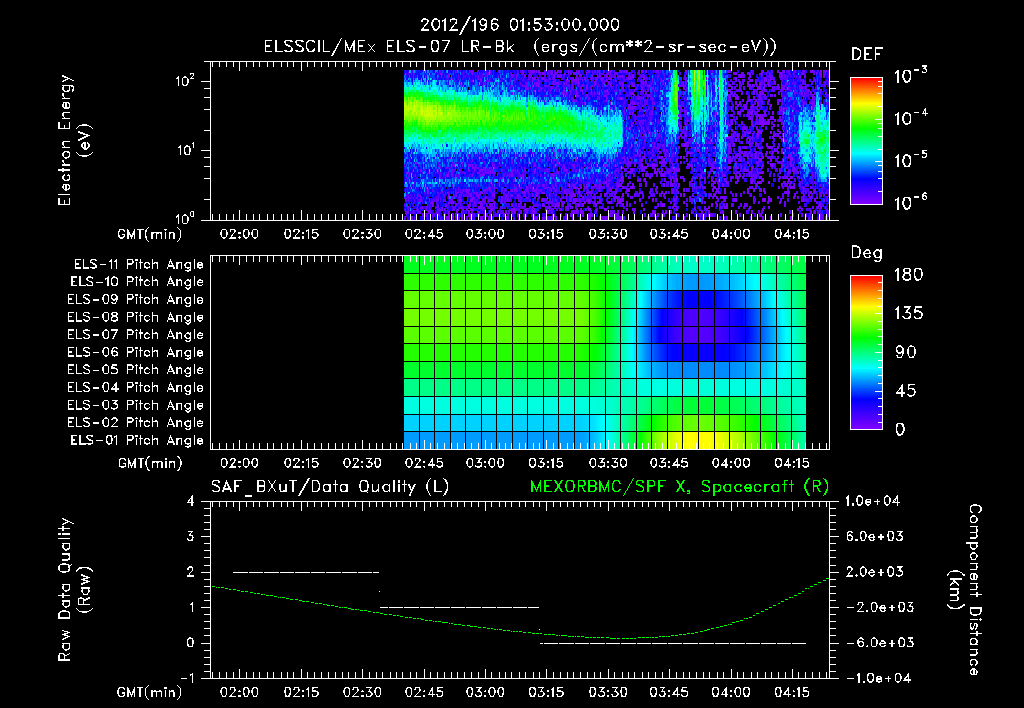
Task: Select the Raw Data Quality (Raw) axis label
Action: 74,590
